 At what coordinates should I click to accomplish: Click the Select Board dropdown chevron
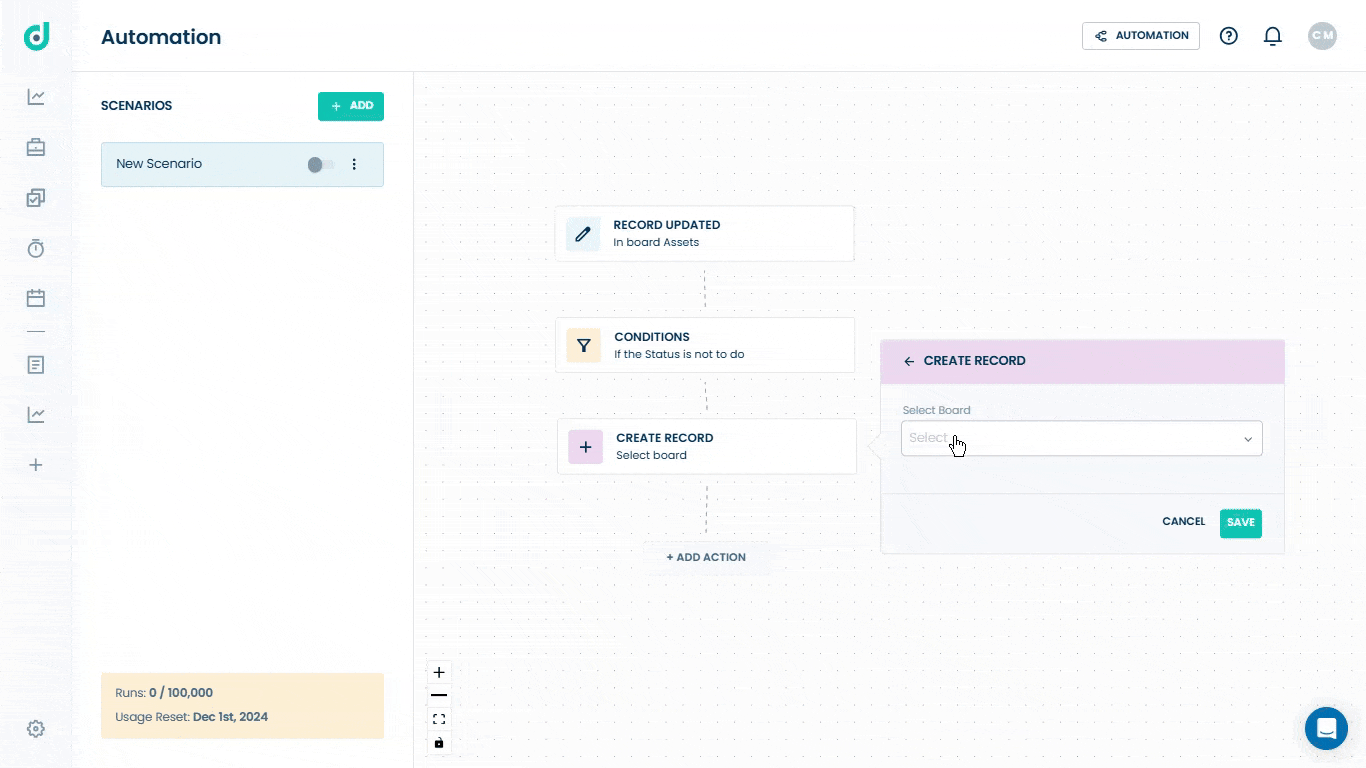click(1248, 439)
